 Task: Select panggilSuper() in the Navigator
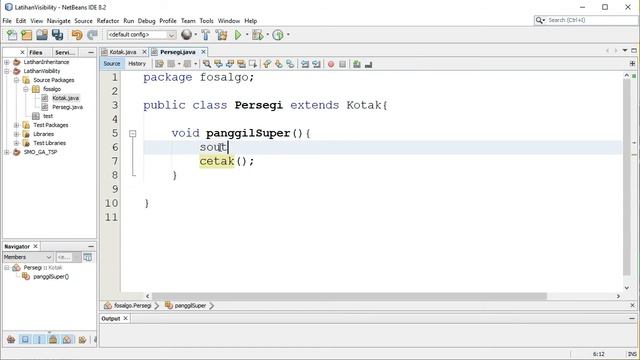tap(51, 277)
